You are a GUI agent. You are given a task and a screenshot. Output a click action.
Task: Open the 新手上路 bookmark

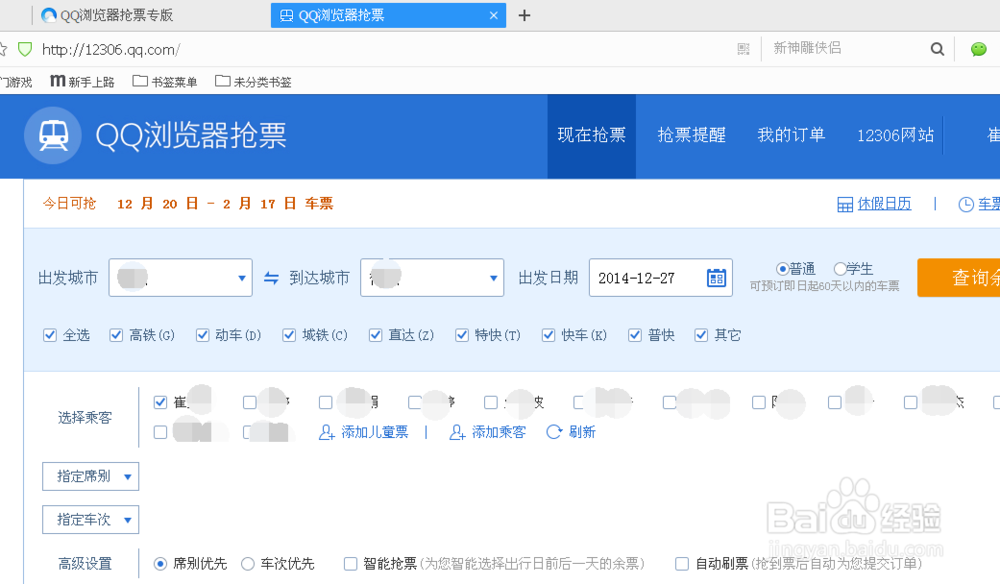point(82,82)
